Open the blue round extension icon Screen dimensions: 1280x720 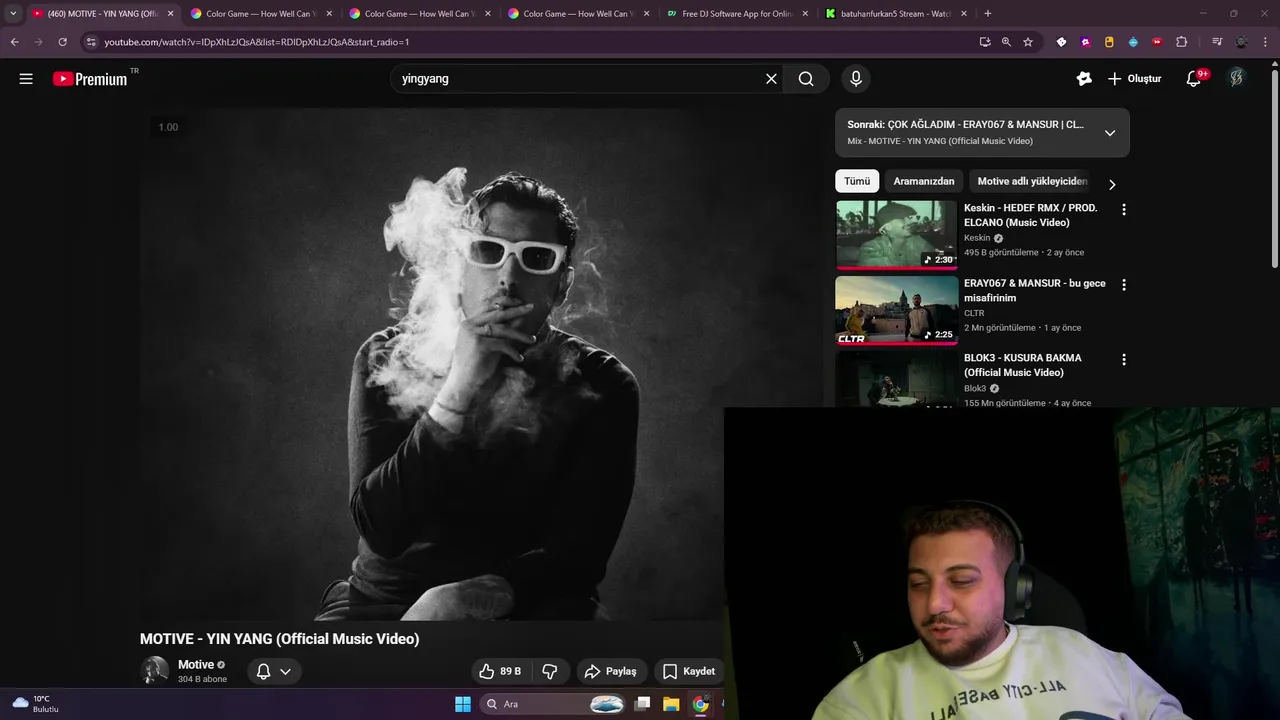tap(1133, 42)
